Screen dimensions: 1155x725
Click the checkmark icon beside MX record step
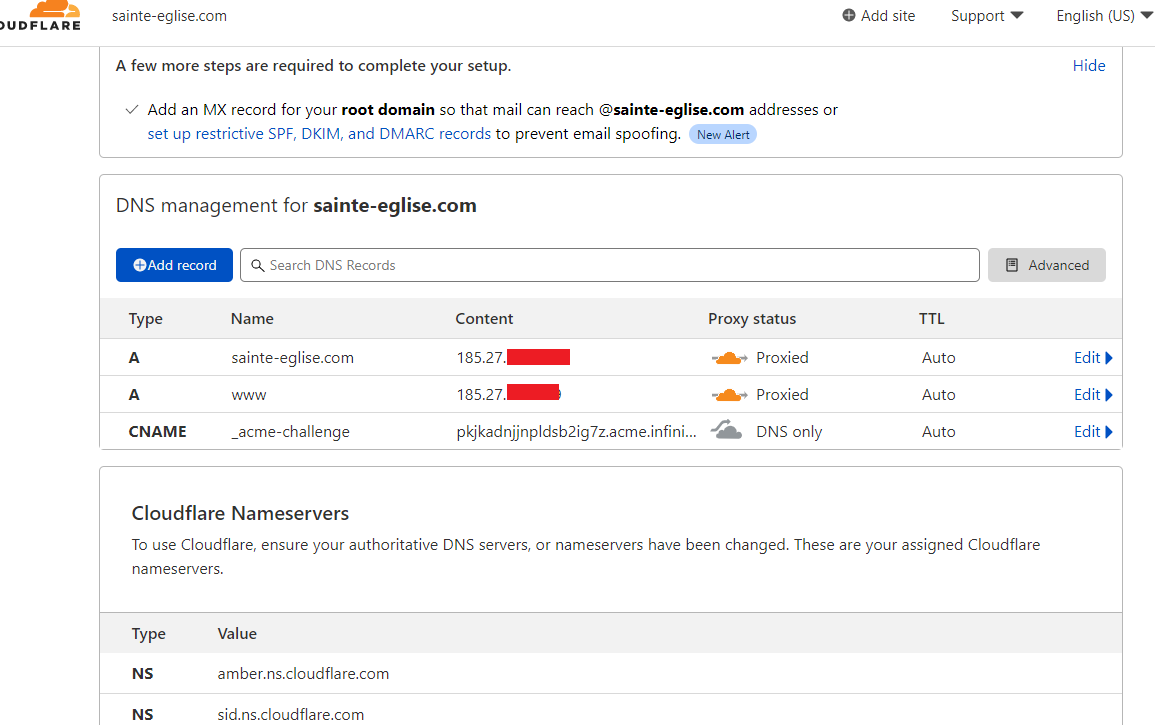tap(132, 110)
